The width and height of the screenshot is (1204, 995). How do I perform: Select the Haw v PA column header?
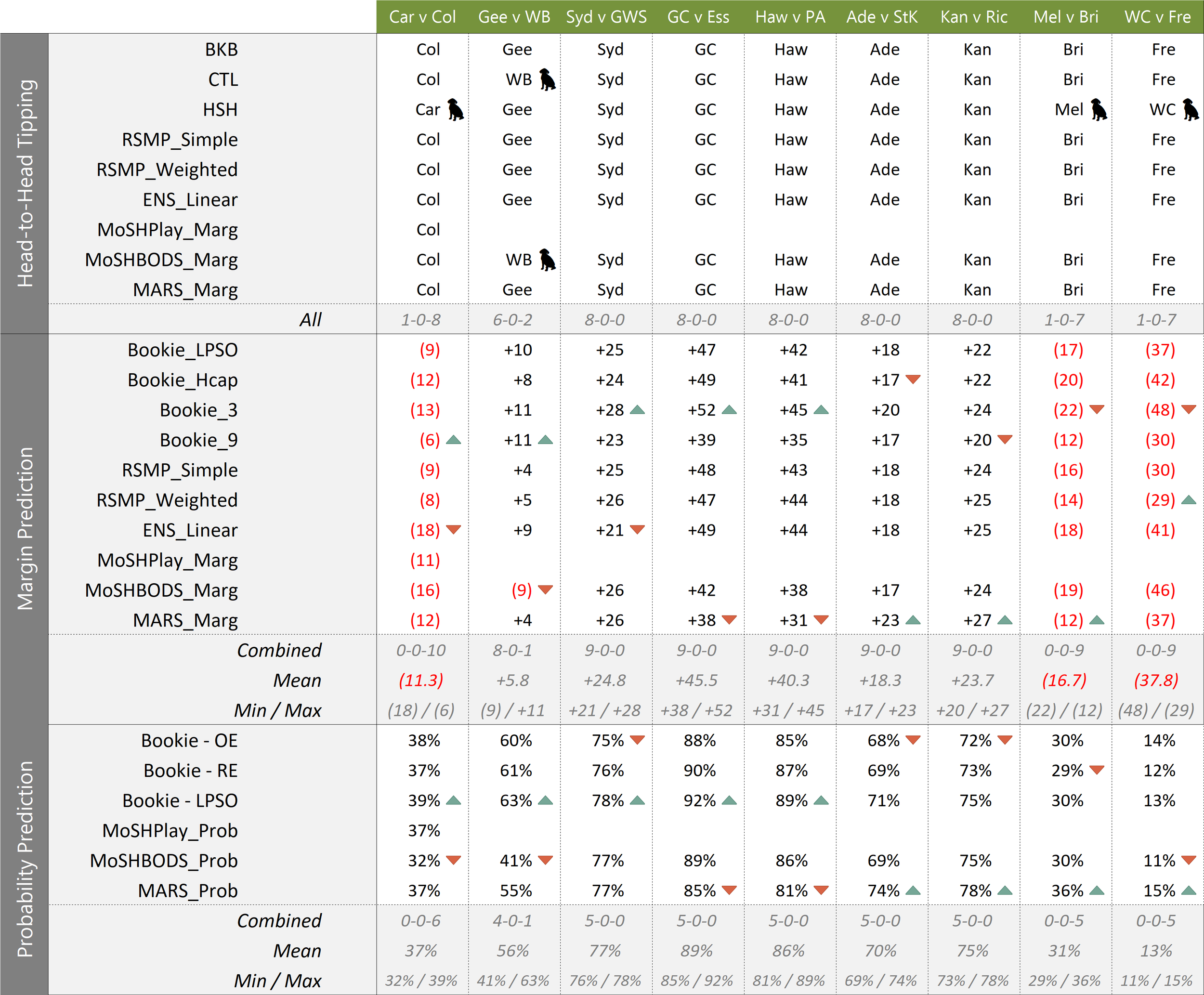[790, 17]
